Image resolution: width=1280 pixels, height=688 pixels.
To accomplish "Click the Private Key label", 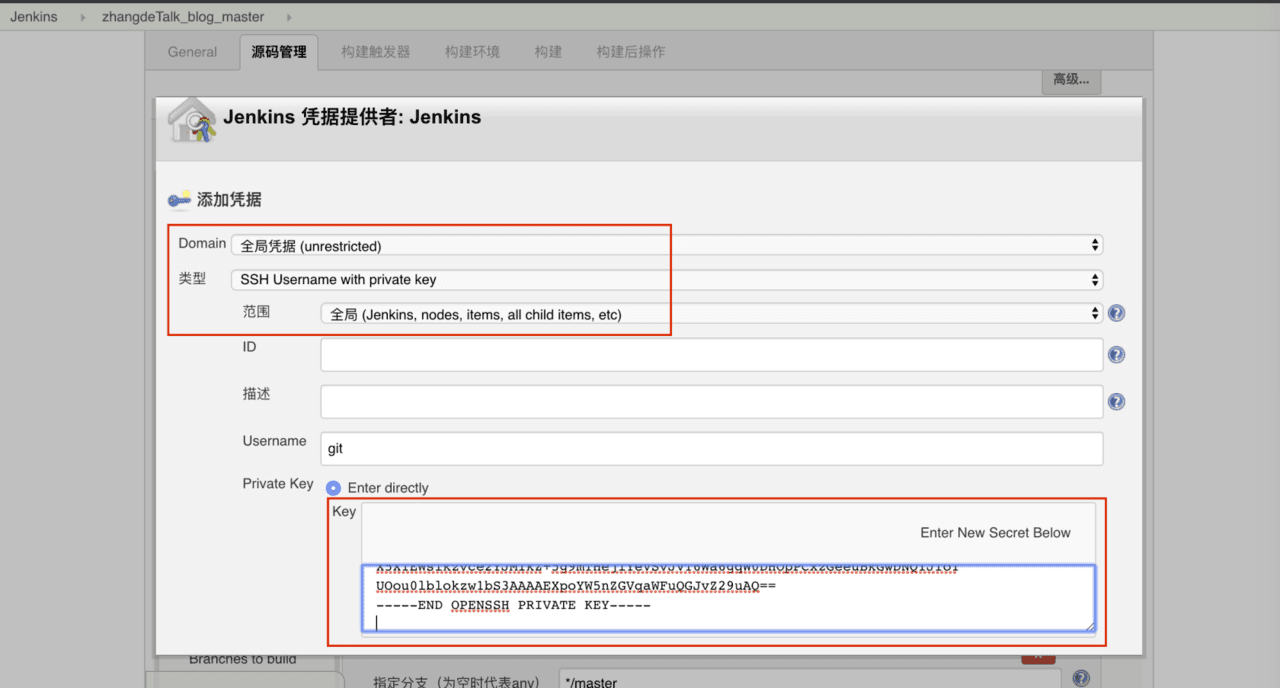I will 278,484.
